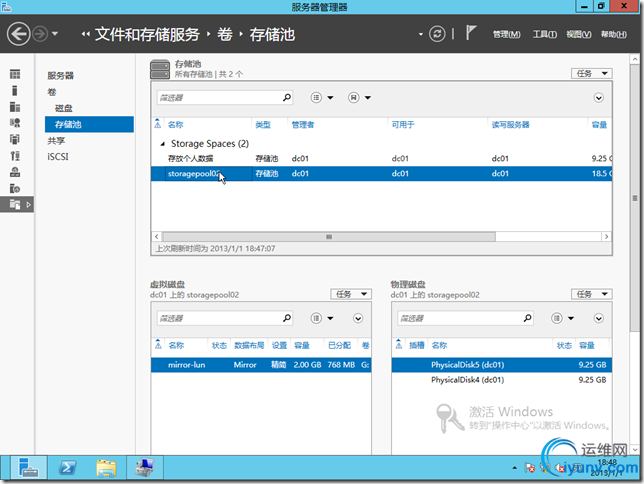Screen dimensions: 644x484
Task: Open the dashboard icon in left sidebar
Action: point(15,74)
